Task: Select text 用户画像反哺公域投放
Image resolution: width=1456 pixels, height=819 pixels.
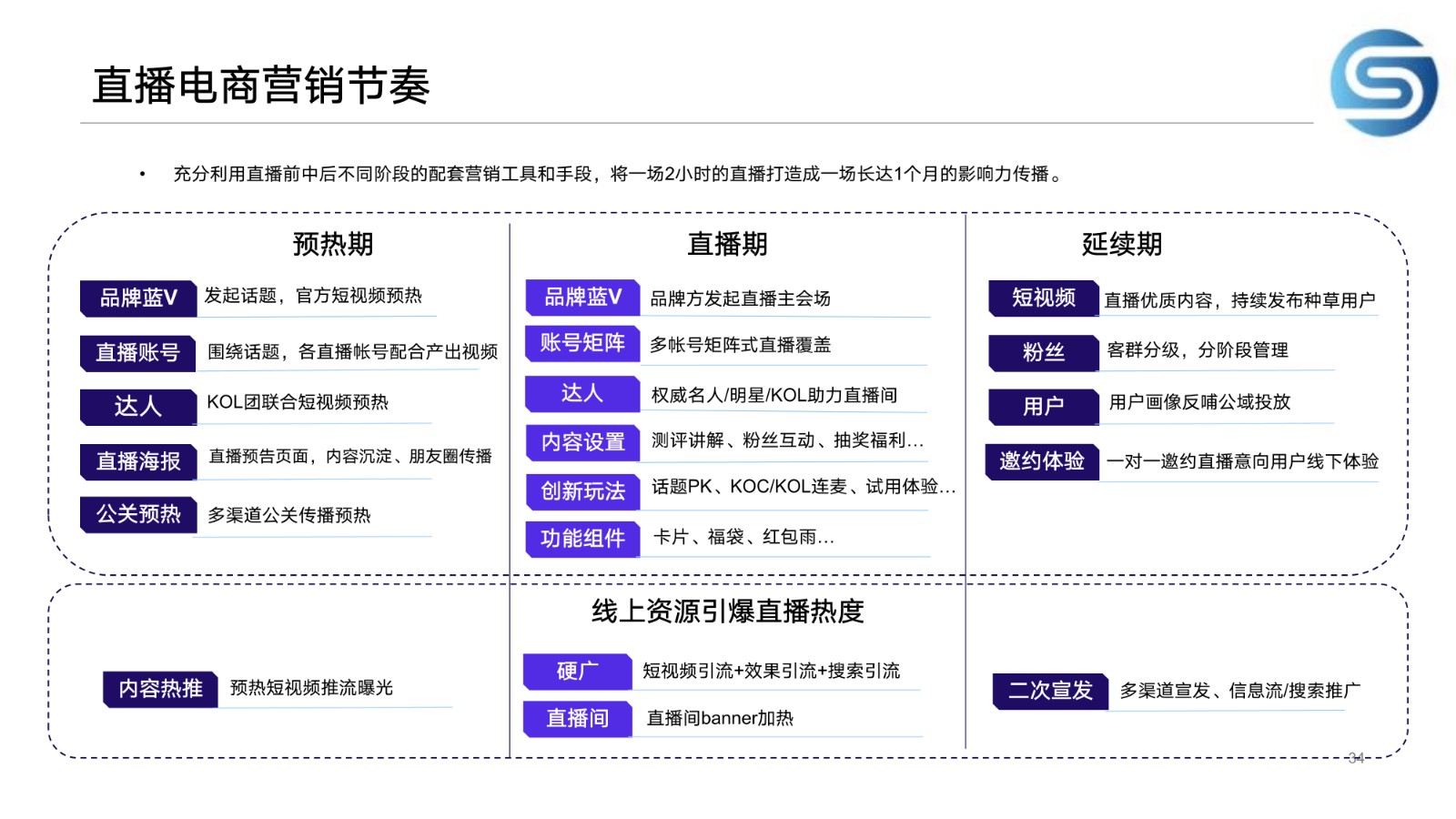Action: click(x=1199, y=402)
